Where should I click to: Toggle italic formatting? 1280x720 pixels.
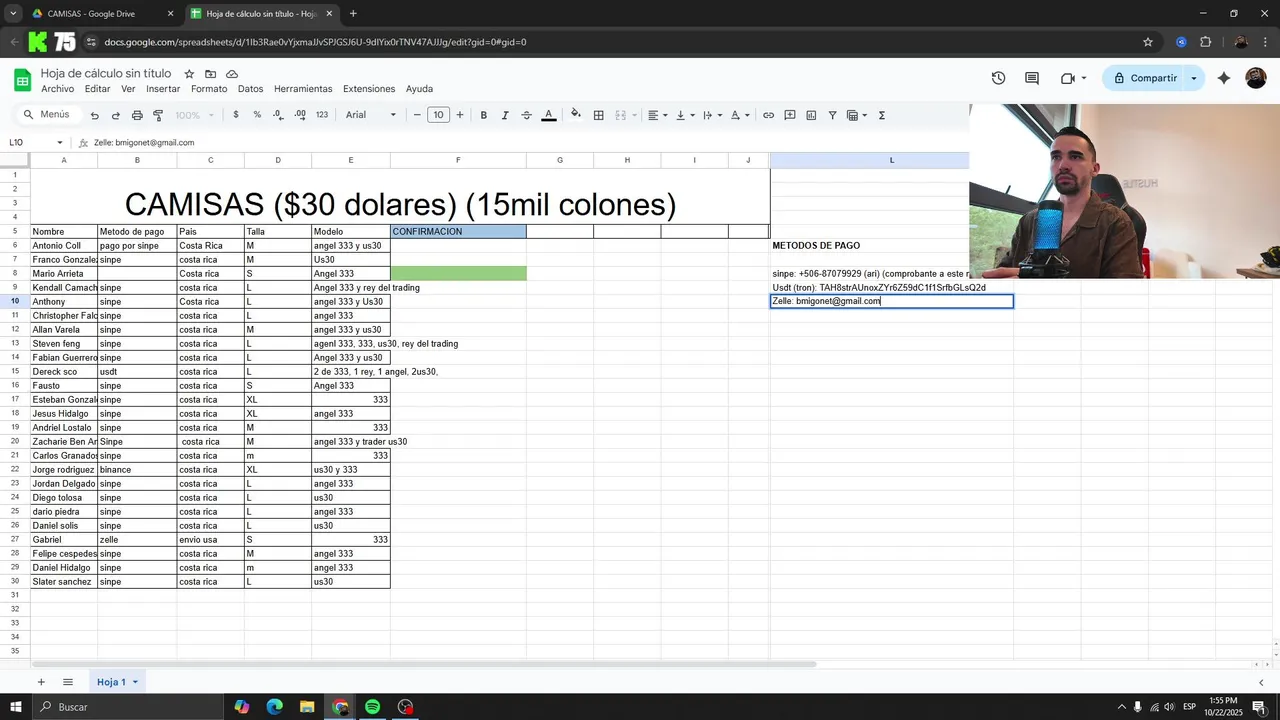click(505, 115)
